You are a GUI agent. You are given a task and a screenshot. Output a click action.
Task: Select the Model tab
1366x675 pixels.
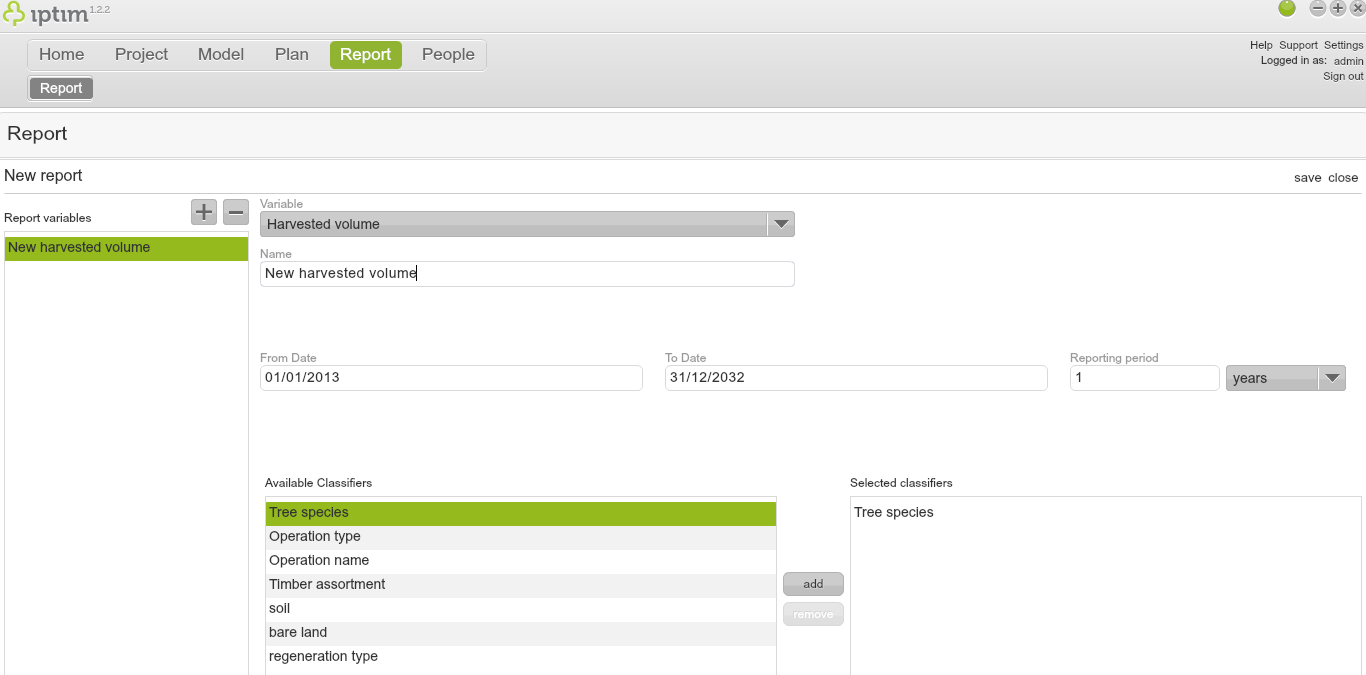pos(221,55)
